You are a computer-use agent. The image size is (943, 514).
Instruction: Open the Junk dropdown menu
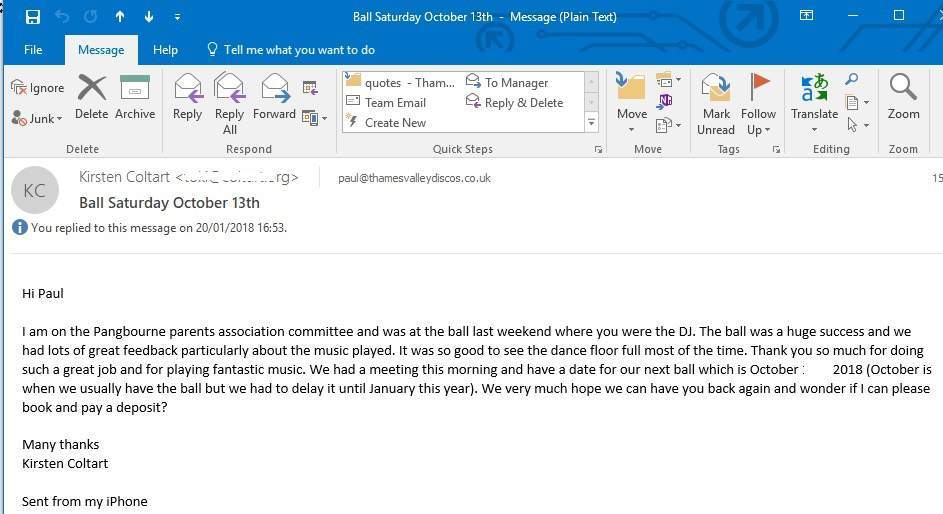[37, 118]
